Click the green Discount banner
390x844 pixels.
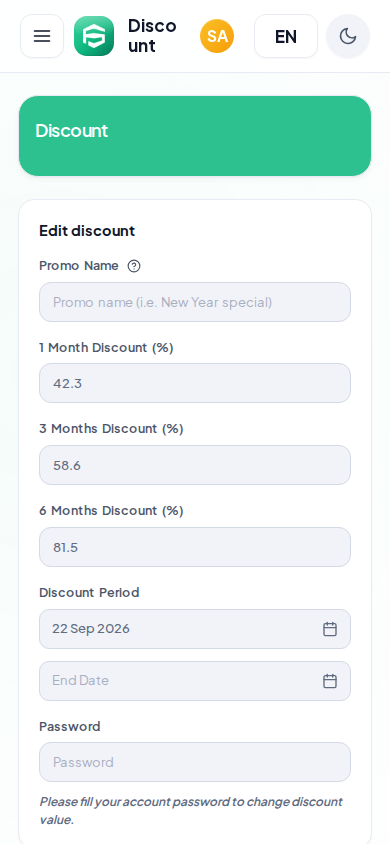pyautogui.click(x=195, y=136)
